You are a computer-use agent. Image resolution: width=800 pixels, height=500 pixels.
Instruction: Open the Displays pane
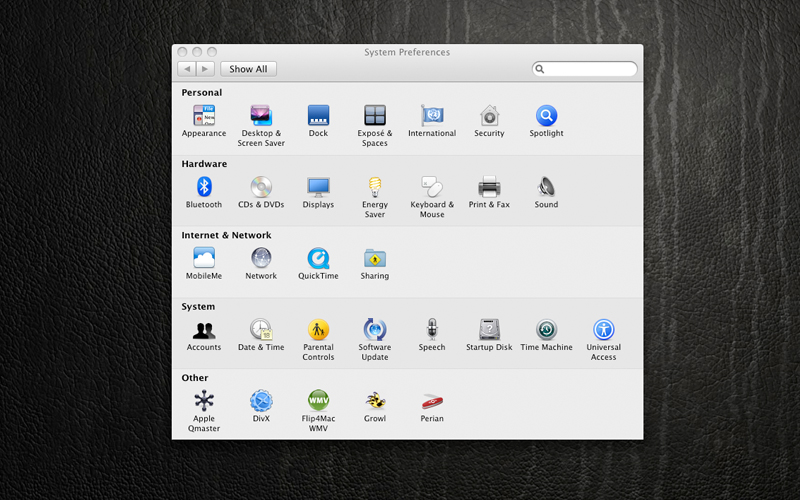318,187
